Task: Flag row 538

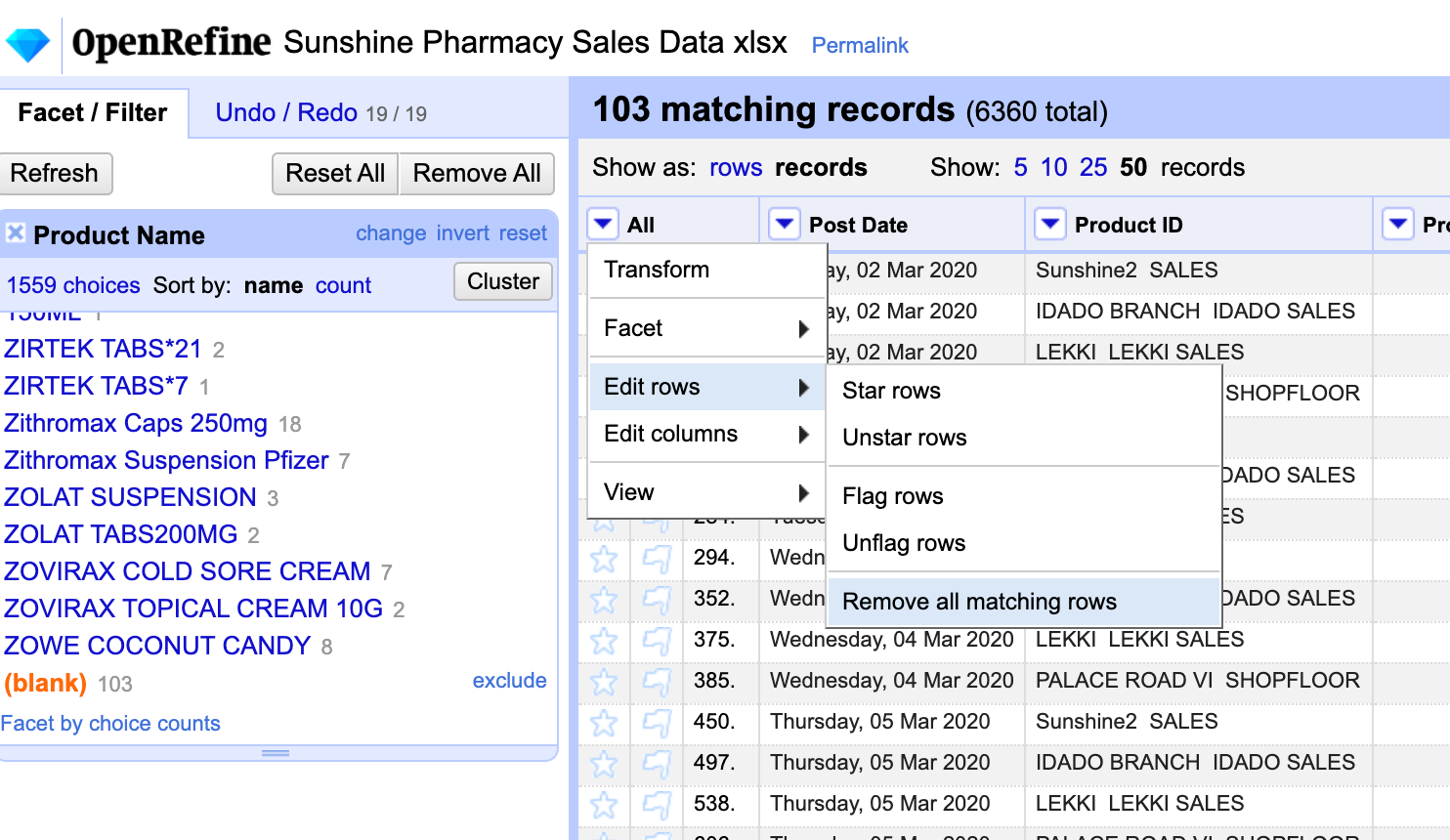Action: 657,805
